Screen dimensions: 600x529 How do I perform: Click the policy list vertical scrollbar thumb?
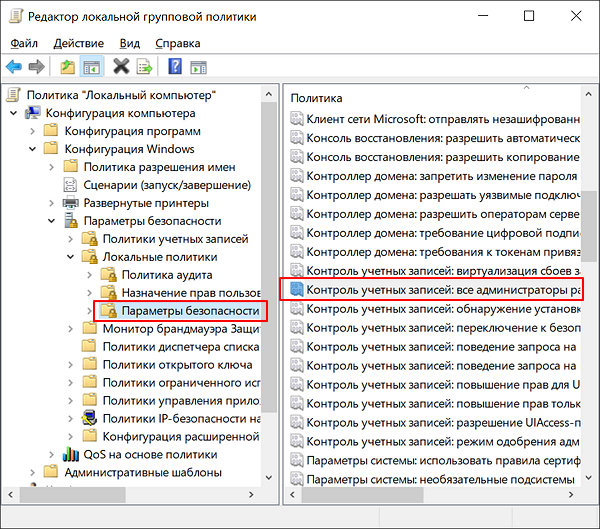(x=589, y=226)
